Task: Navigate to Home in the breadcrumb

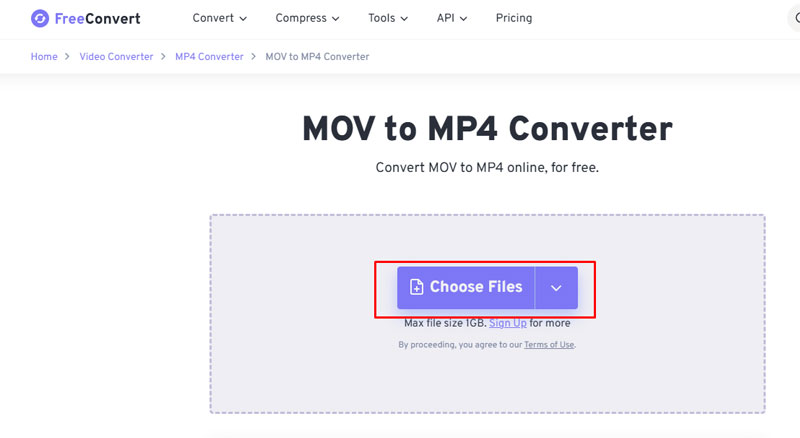Action: tap(44, 57)
